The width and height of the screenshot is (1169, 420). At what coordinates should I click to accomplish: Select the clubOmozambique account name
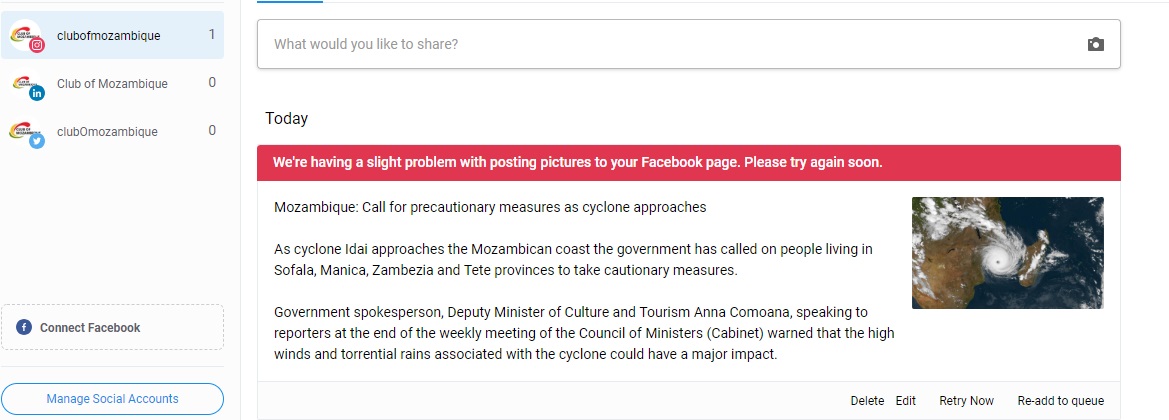tap(107, 131)
